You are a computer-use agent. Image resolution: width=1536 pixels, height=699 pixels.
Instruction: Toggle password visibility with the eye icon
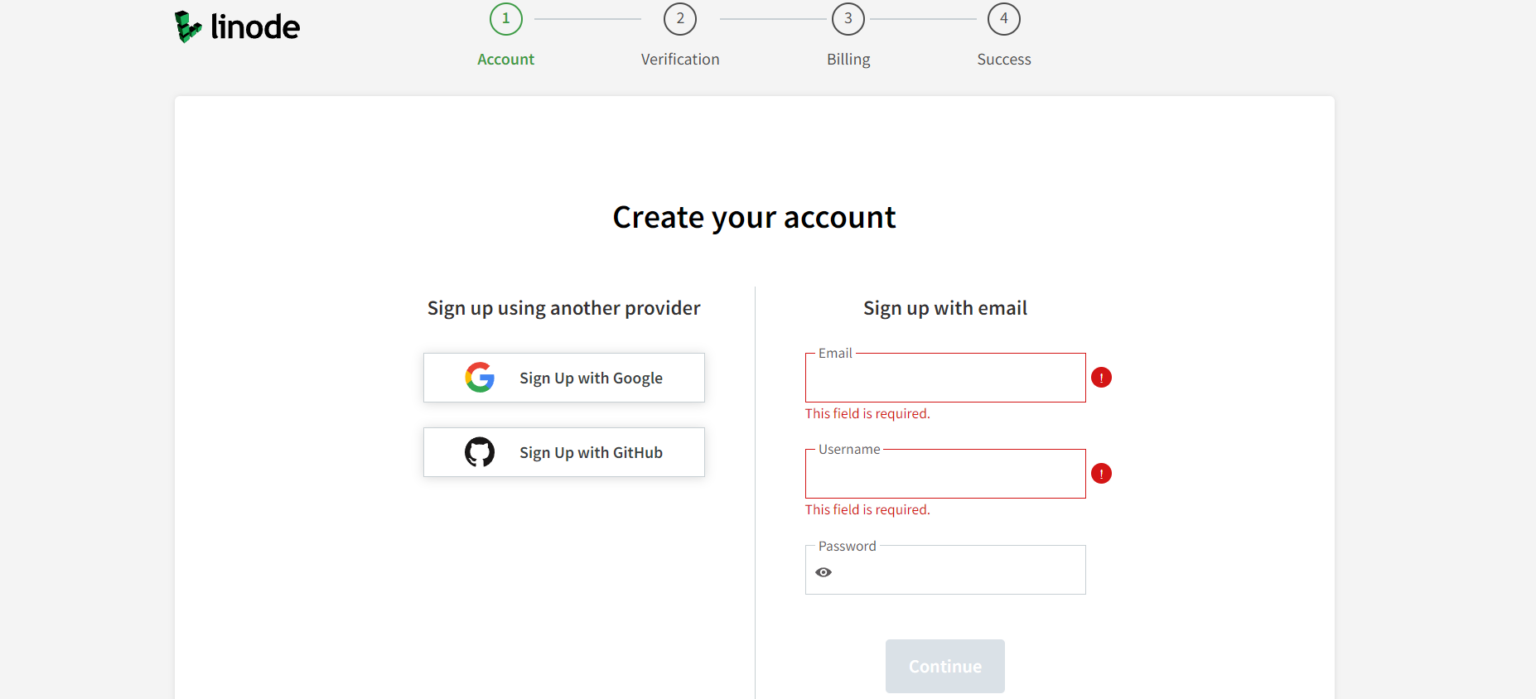coord(823,571)
